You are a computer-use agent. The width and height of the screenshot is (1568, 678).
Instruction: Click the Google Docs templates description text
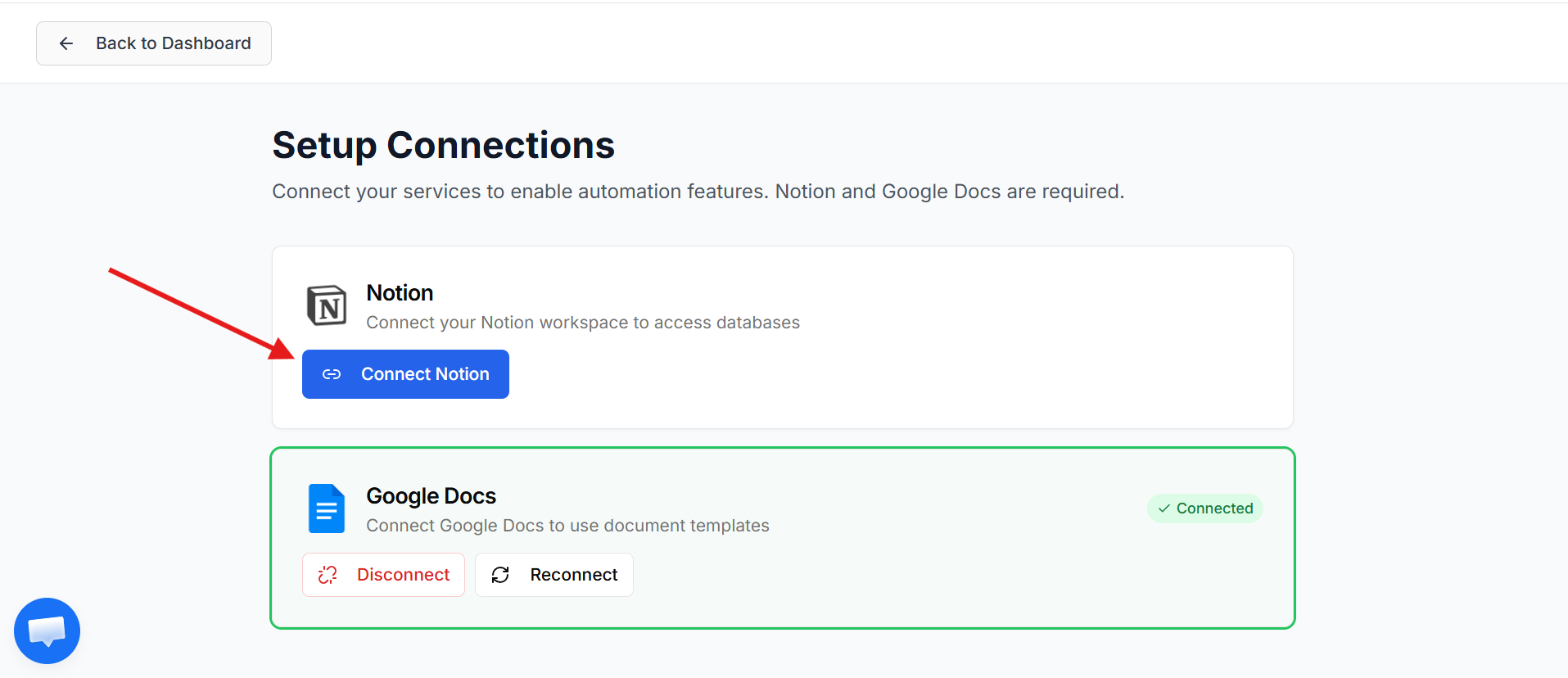pos(567,526)
